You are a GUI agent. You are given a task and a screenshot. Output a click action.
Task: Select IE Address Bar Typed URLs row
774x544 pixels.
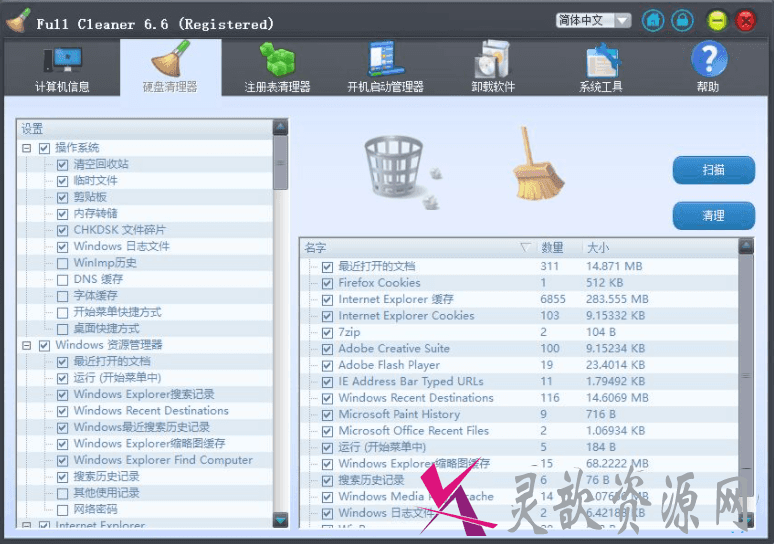[519, 382]
